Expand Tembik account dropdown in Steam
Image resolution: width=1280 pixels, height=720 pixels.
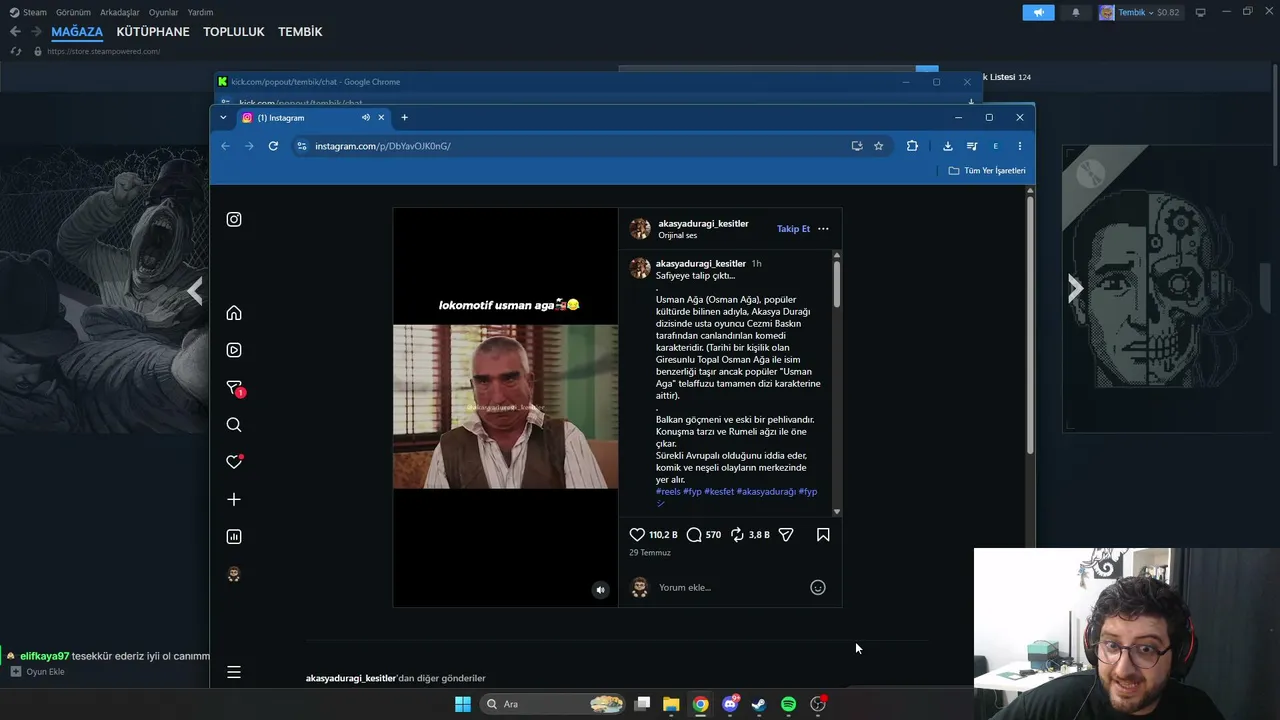tap(1139, 12)
